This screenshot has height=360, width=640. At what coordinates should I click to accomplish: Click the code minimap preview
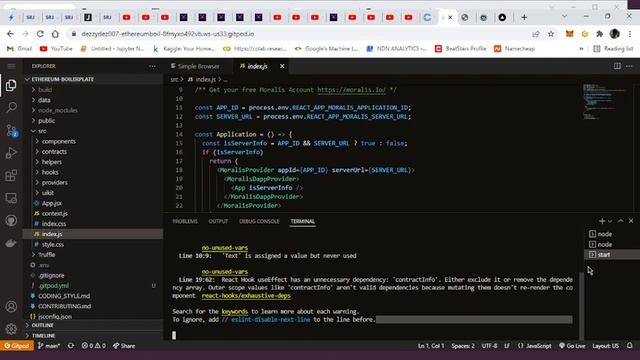point(604,102)
